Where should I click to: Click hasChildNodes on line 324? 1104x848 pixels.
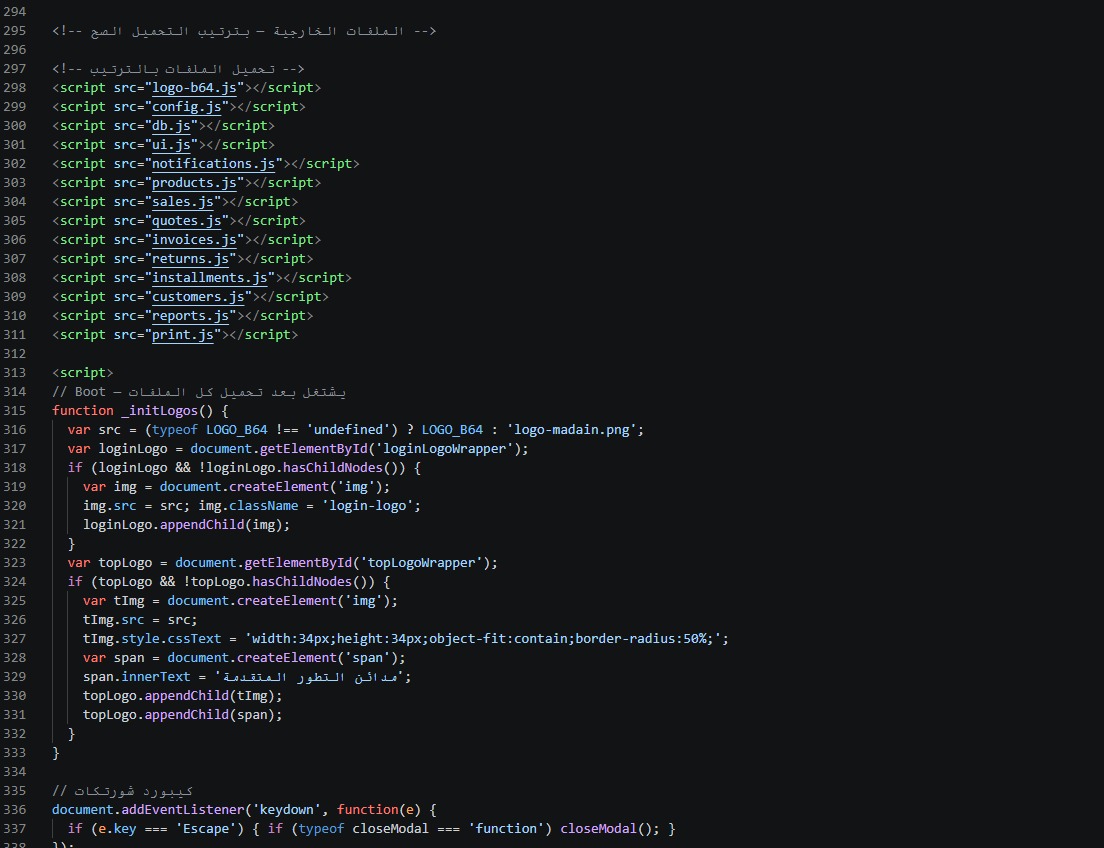[x=302, y=582]
